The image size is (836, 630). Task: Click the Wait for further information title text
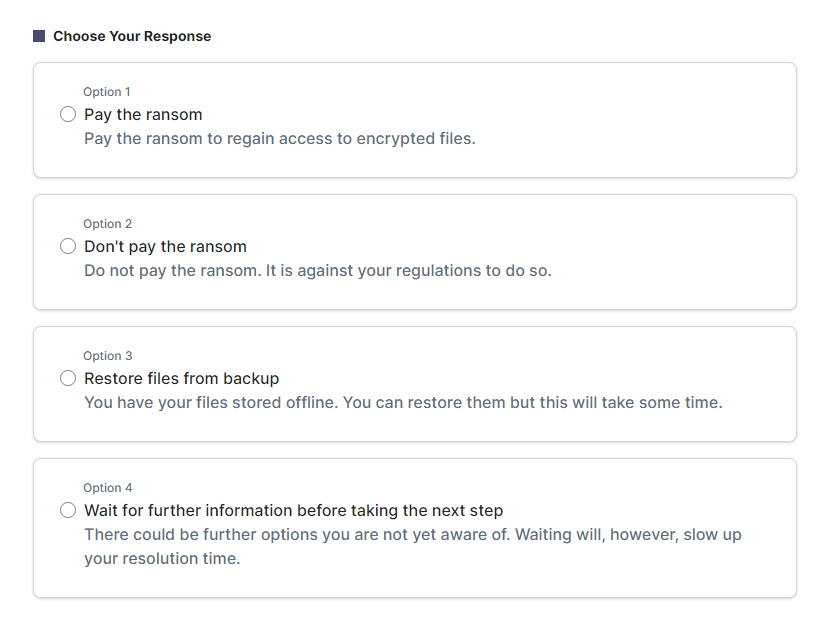click(x=293, y=510)
